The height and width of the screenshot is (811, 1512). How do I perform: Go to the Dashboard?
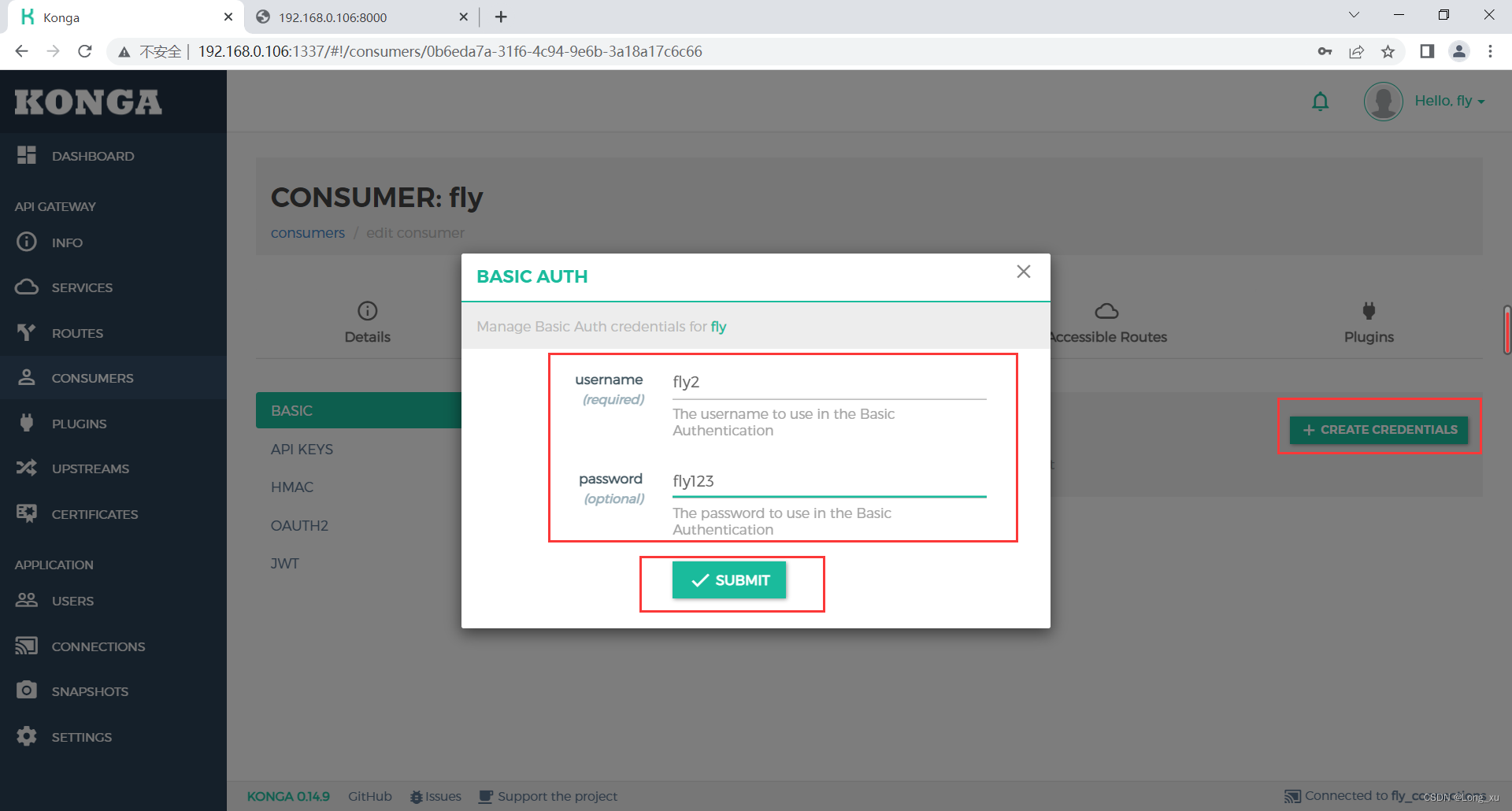click(93, 156)
